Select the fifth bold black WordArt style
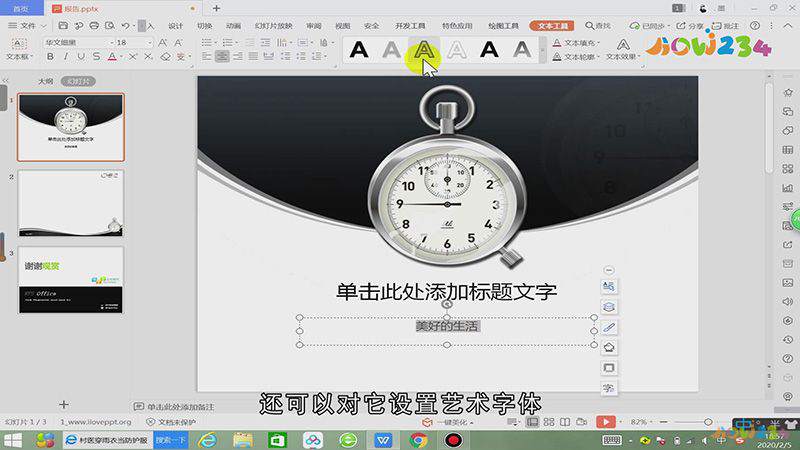The image size is (800, 450). (489, 49)
